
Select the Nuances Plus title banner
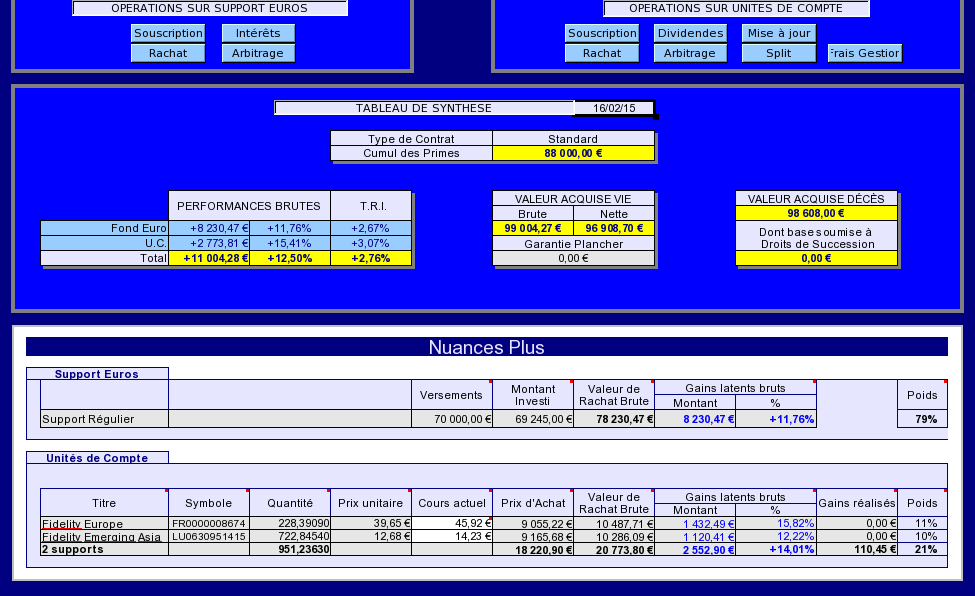coord(486,347)
